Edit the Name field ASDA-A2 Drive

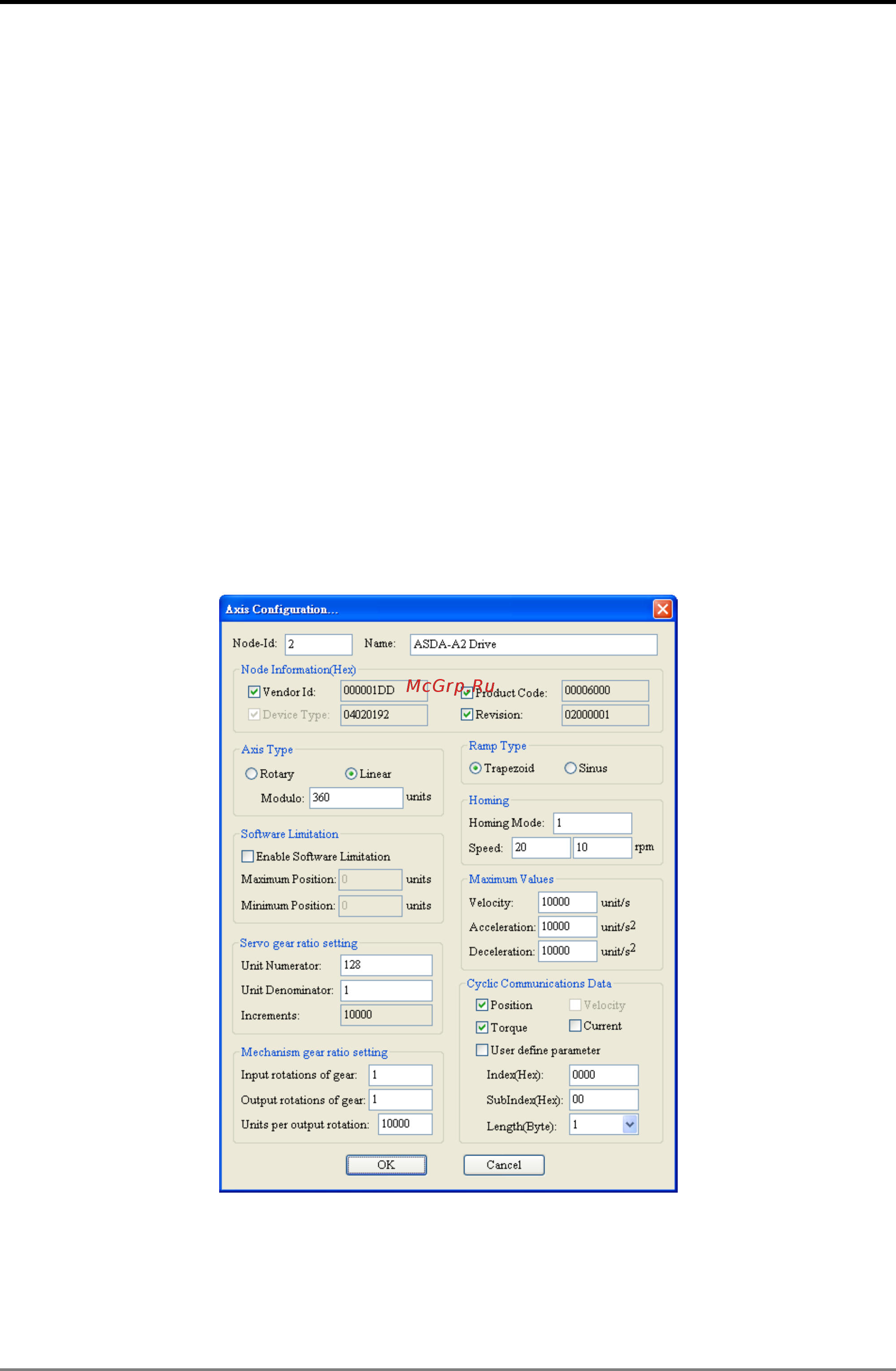(533, 644)
